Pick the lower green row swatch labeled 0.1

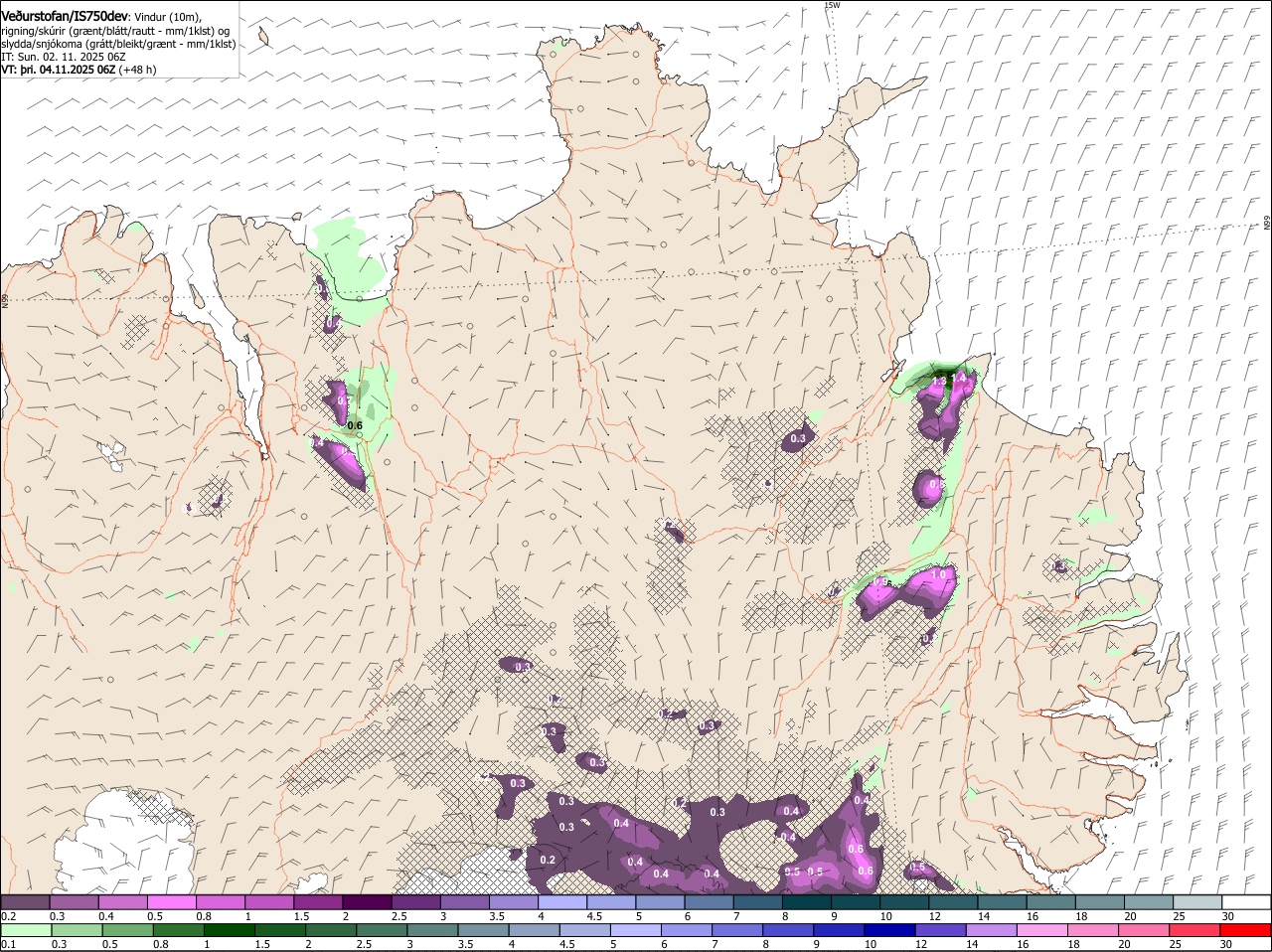click(26, 930)
